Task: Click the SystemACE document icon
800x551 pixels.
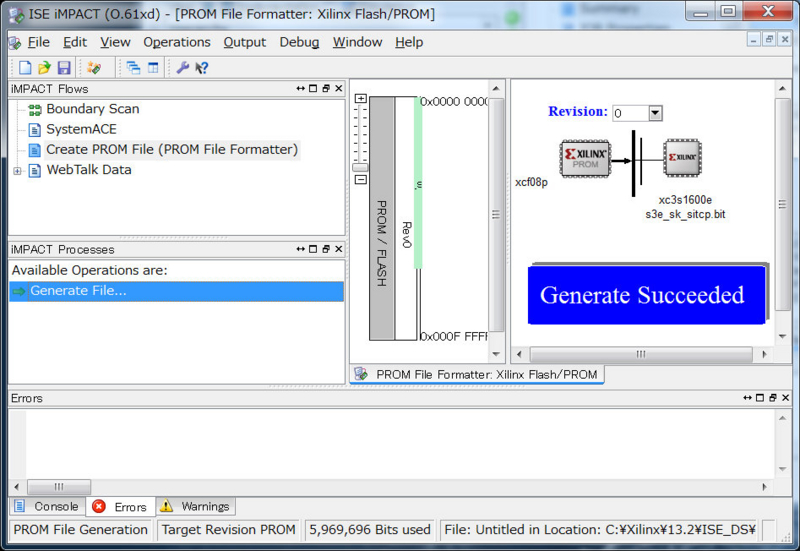Action: click(34, 130)
